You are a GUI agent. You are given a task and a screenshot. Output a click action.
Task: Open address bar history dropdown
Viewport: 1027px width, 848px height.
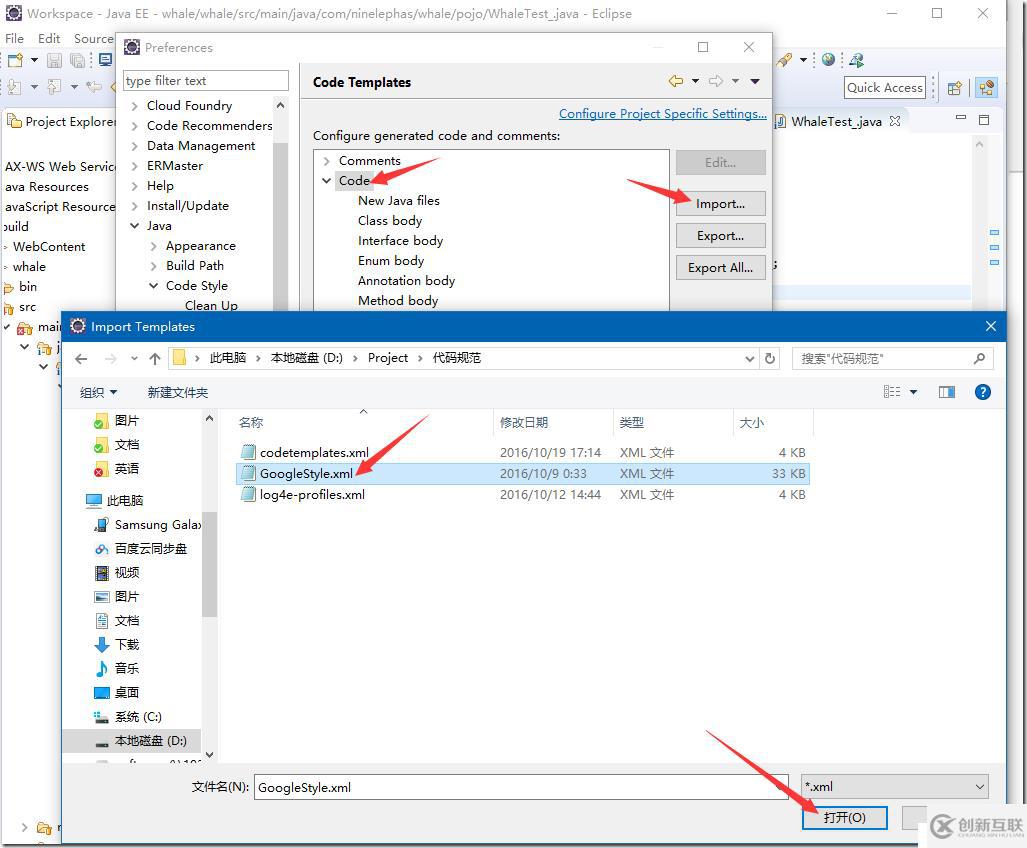[x=750, y=358]
